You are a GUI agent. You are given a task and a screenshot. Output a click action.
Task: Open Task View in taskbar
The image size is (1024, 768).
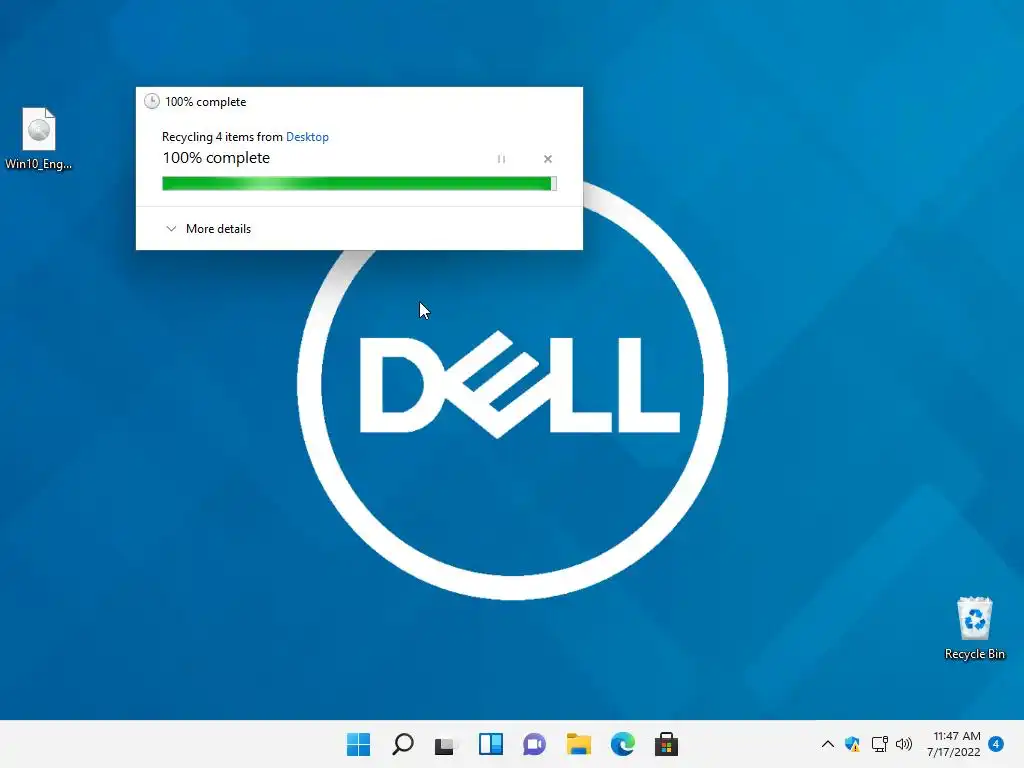click(447, 744)
